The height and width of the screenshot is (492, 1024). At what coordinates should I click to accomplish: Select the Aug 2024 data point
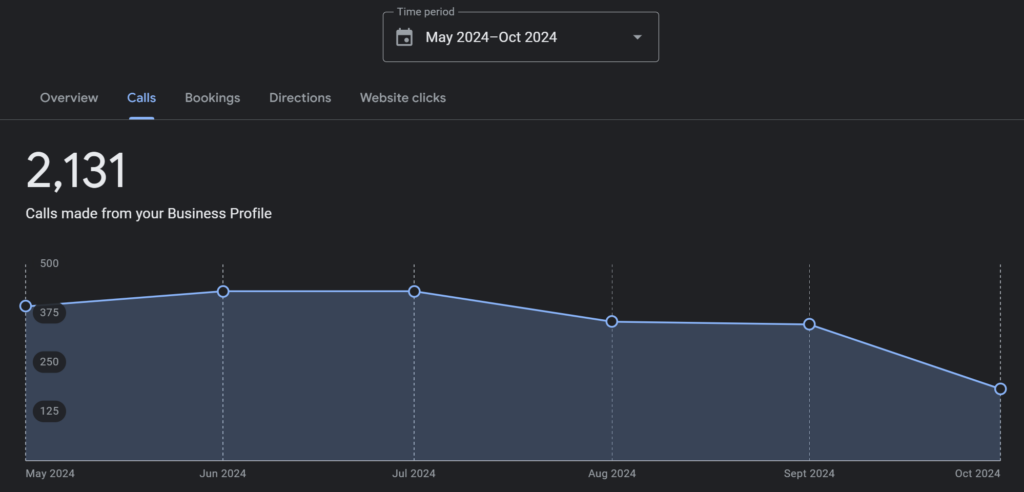pyautogui.click(x=612, y=321)
